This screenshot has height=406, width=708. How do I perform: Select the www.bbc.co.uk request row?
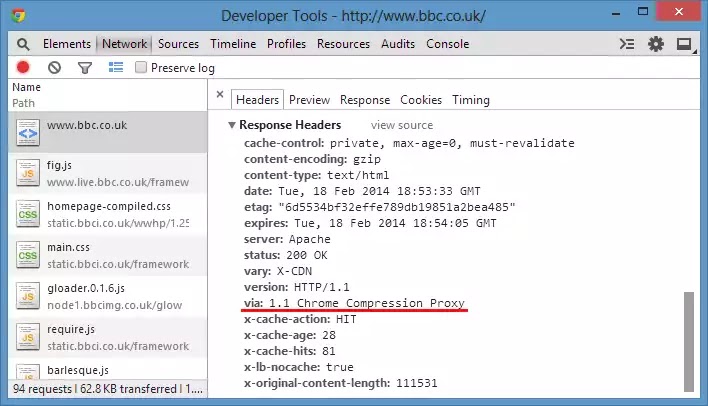107,132
